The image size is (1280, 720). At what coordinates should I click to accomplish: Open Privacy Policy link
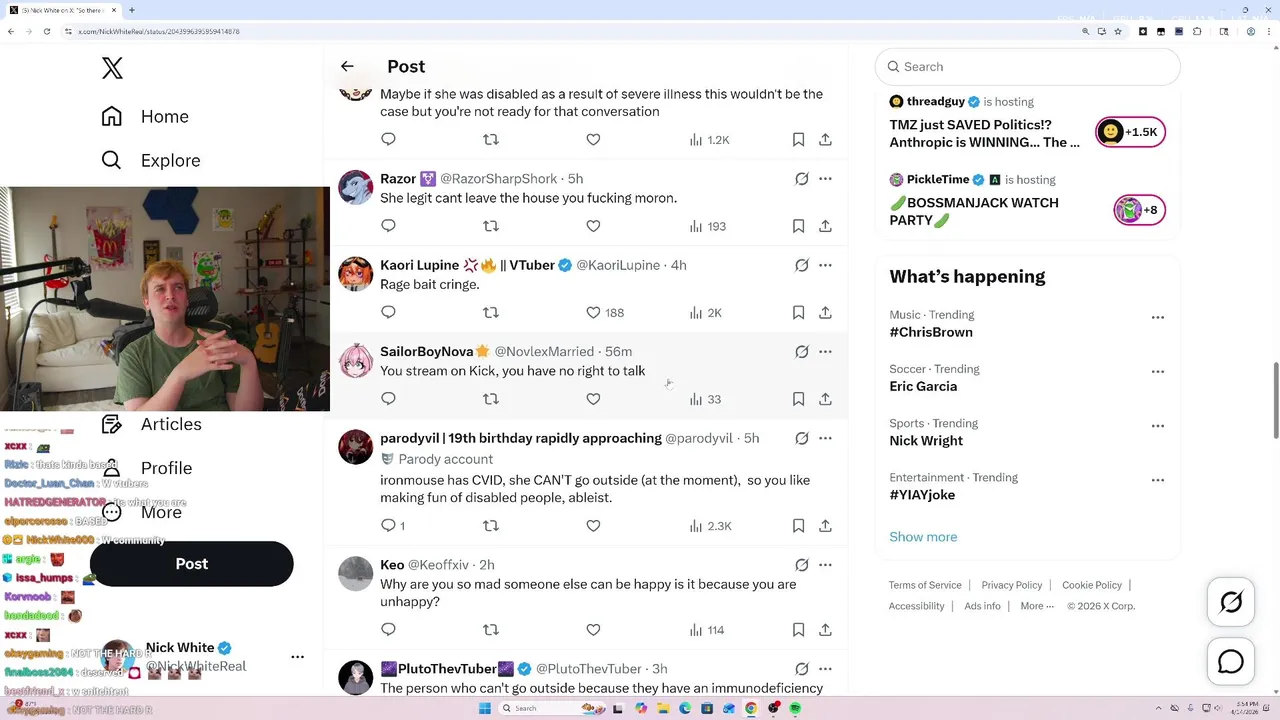pyautogui.click(x=1012, y=585)
